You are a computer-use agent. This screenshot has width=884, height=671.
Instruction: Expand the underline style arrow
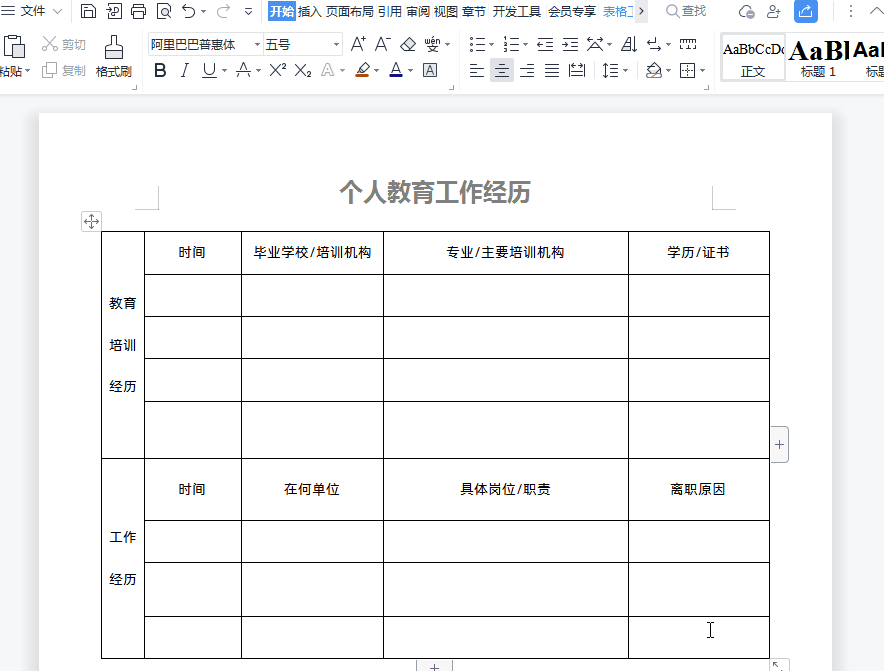224,71
